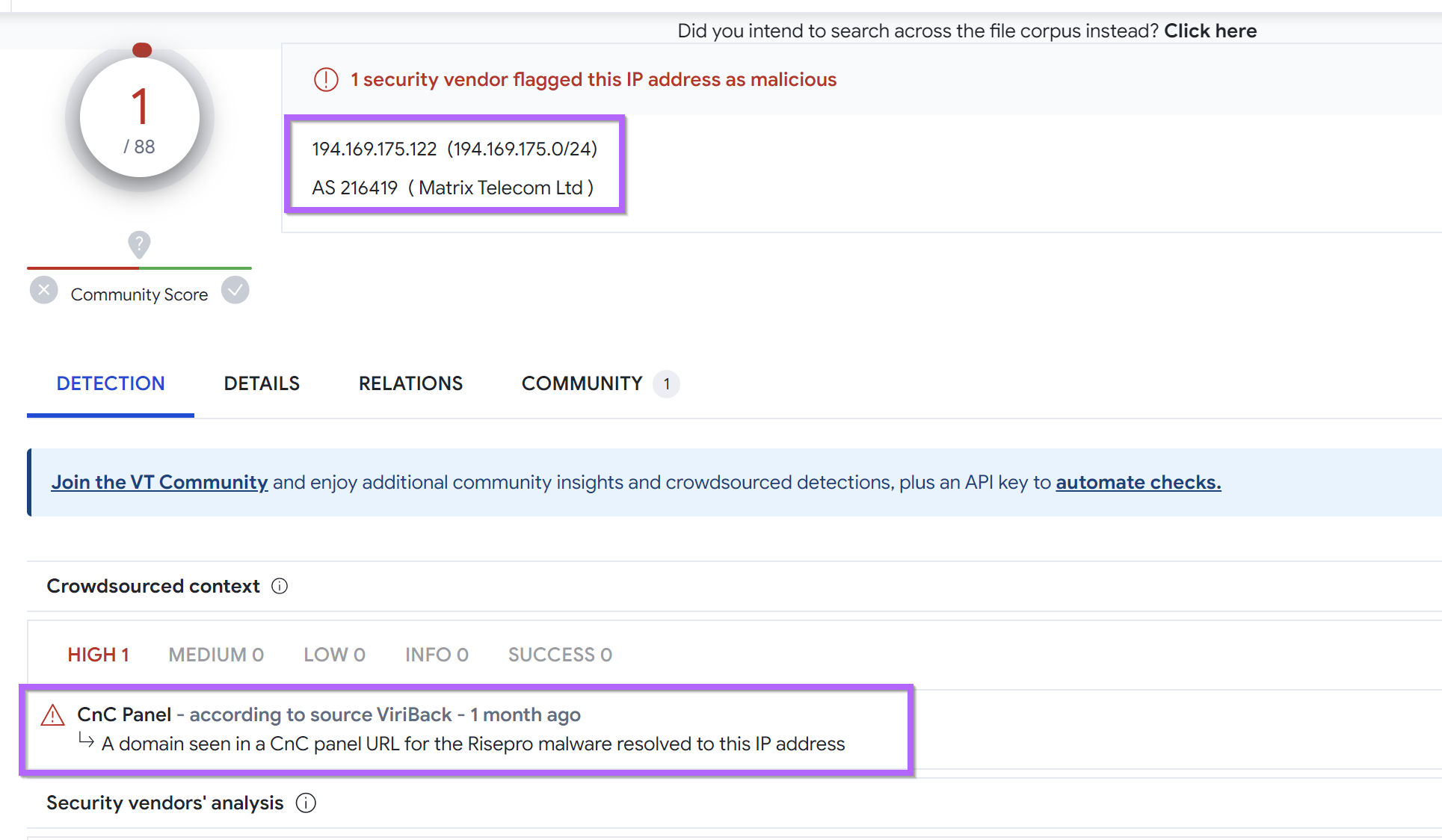Click the automate checks link
Viewport: 1442px width, 840px height.
tap(1138, 483)
